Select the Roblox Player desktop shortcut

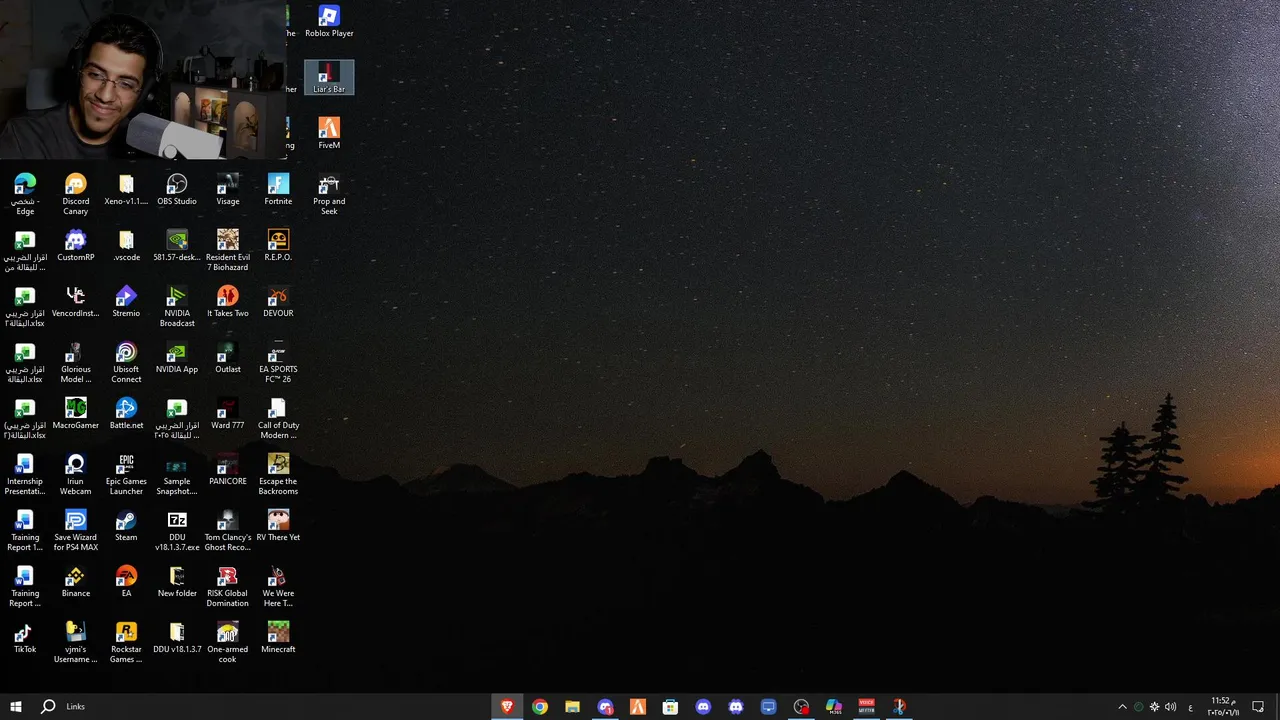pyautogui.click(x=329, y=22)
